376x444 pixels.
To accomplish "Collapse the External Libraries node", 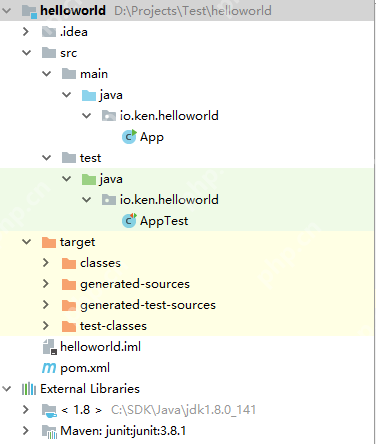I will click(7, 389).
